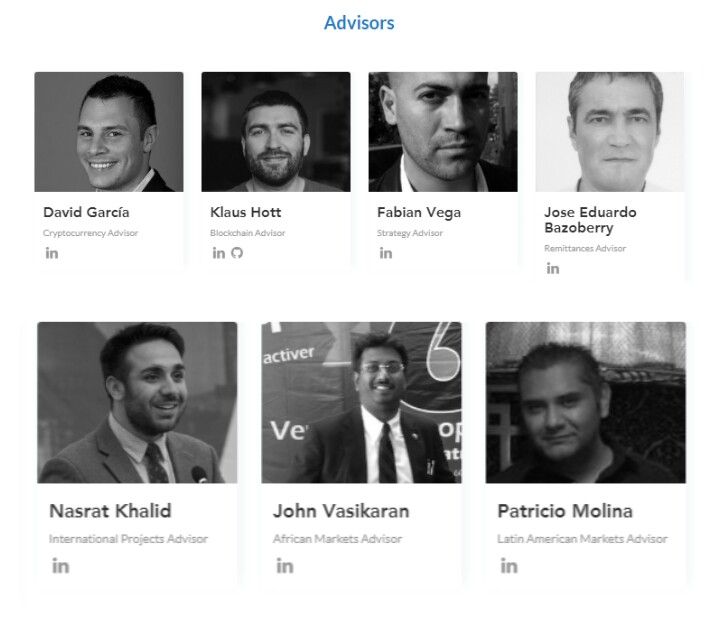Open Klaus Hott's LinkedIn icon
The width and height of the screenshot is (720, 641).
(x=218, y=253)
